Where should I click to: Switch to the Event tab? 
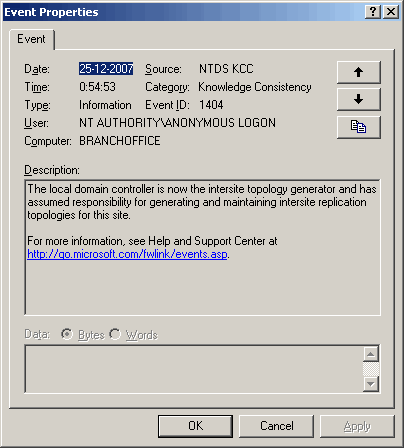(x=32, y=39)
